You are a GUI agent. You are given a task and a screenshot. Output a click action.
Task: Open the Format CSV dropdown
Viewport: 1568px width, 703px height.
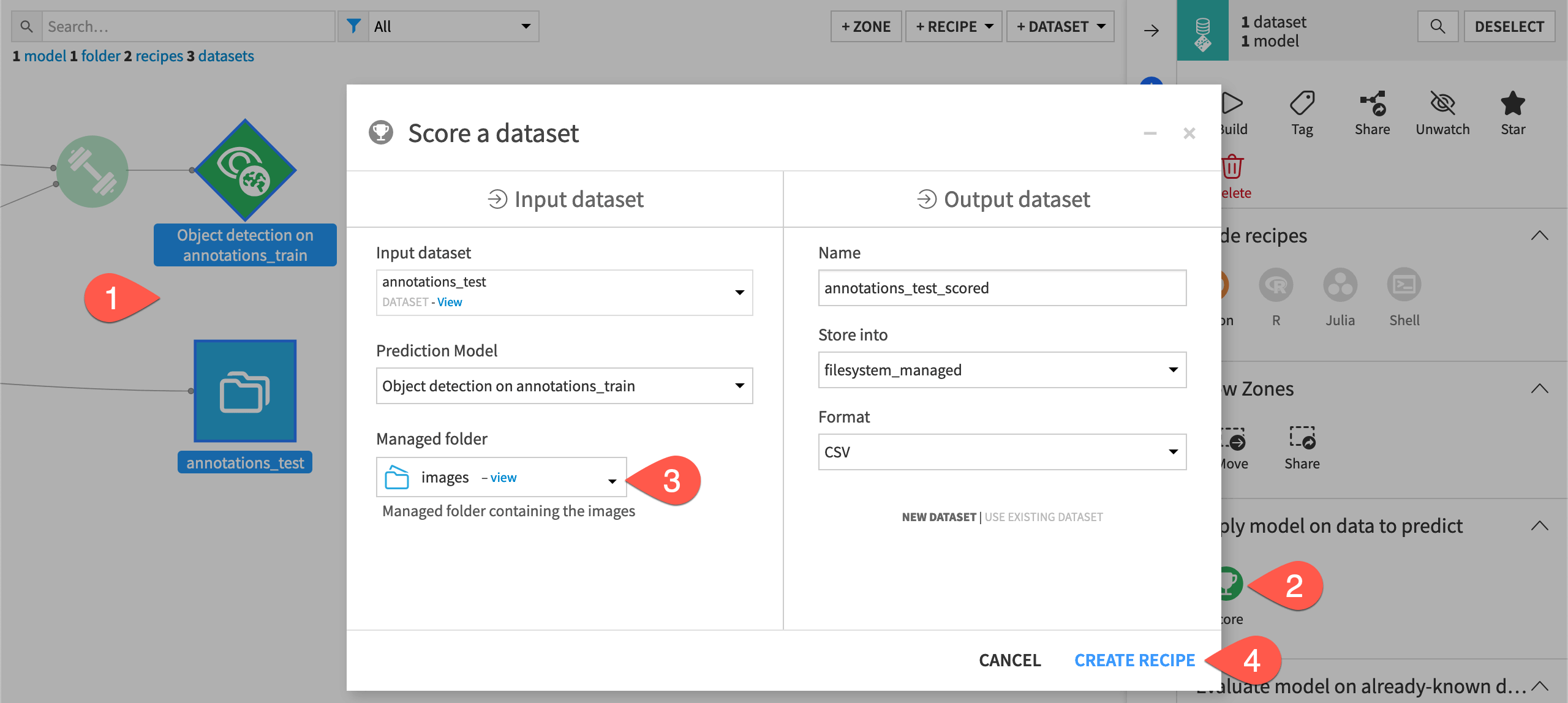(1002, 452)
